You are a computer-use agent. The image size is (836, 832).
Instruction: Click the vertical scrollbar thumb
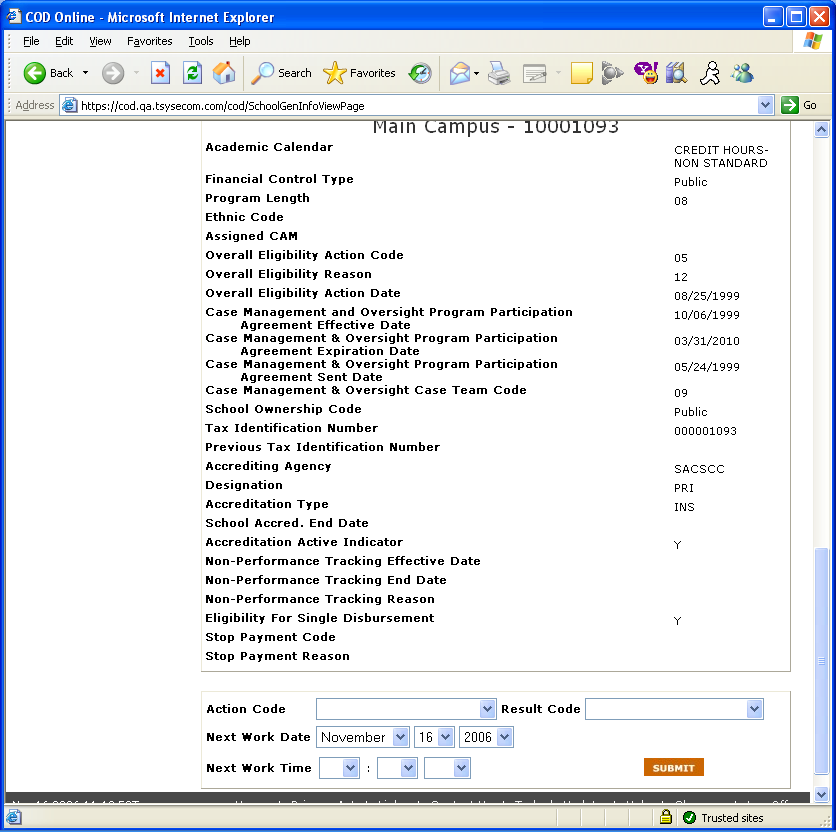pos(821,660)
